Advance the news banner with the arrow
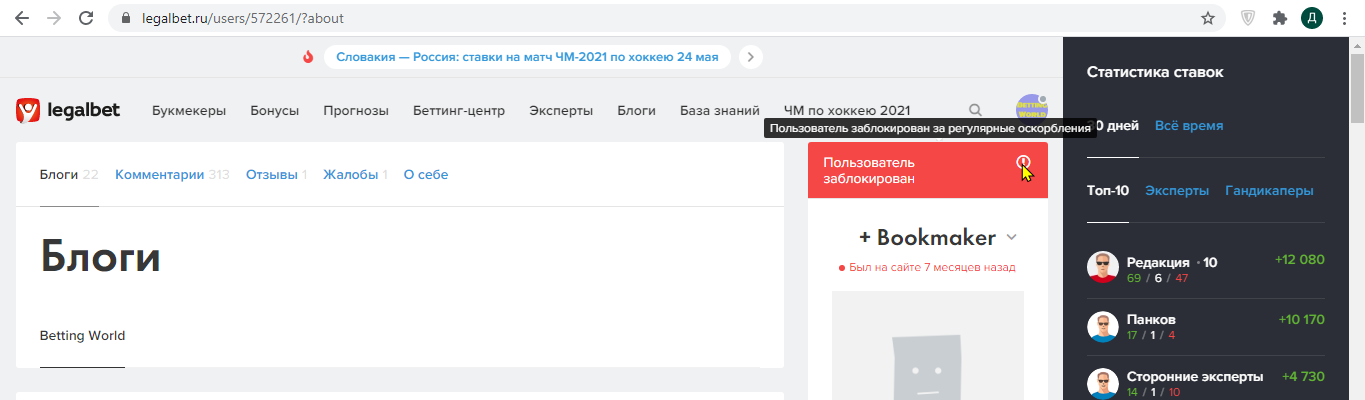This screenshot has height=400, width=1365. tap(751, 57)
